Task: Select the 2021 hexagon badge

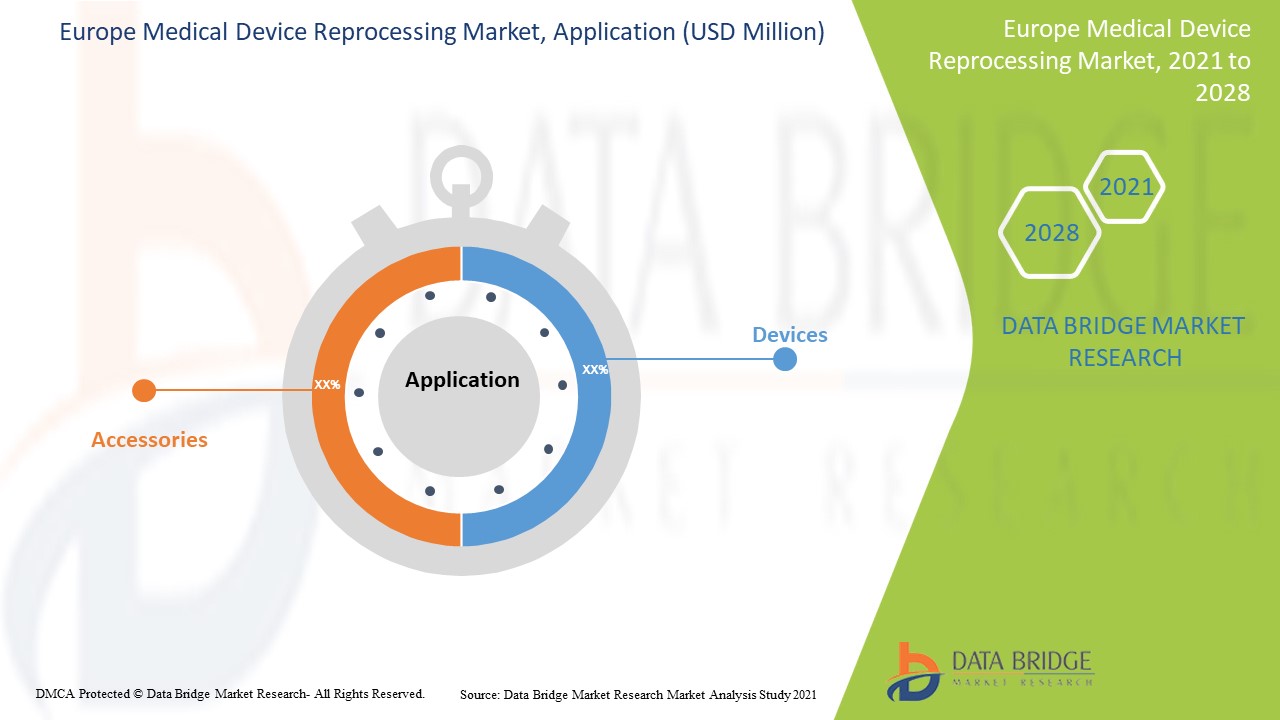Action: coord(1126,186)
